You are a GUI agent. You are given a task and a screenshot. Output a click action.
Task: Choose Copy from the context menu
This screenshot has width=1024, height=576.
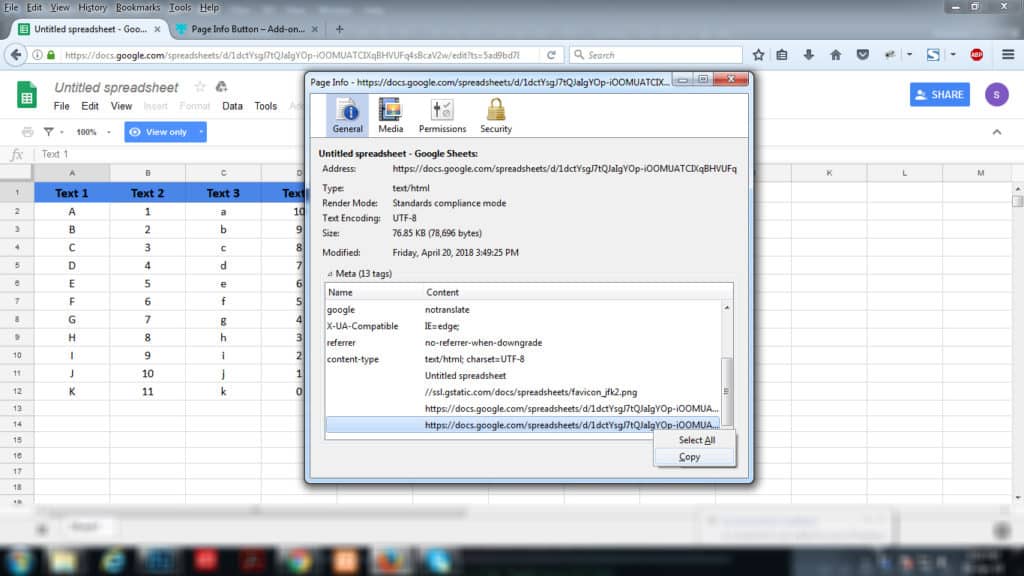point(695,457)
